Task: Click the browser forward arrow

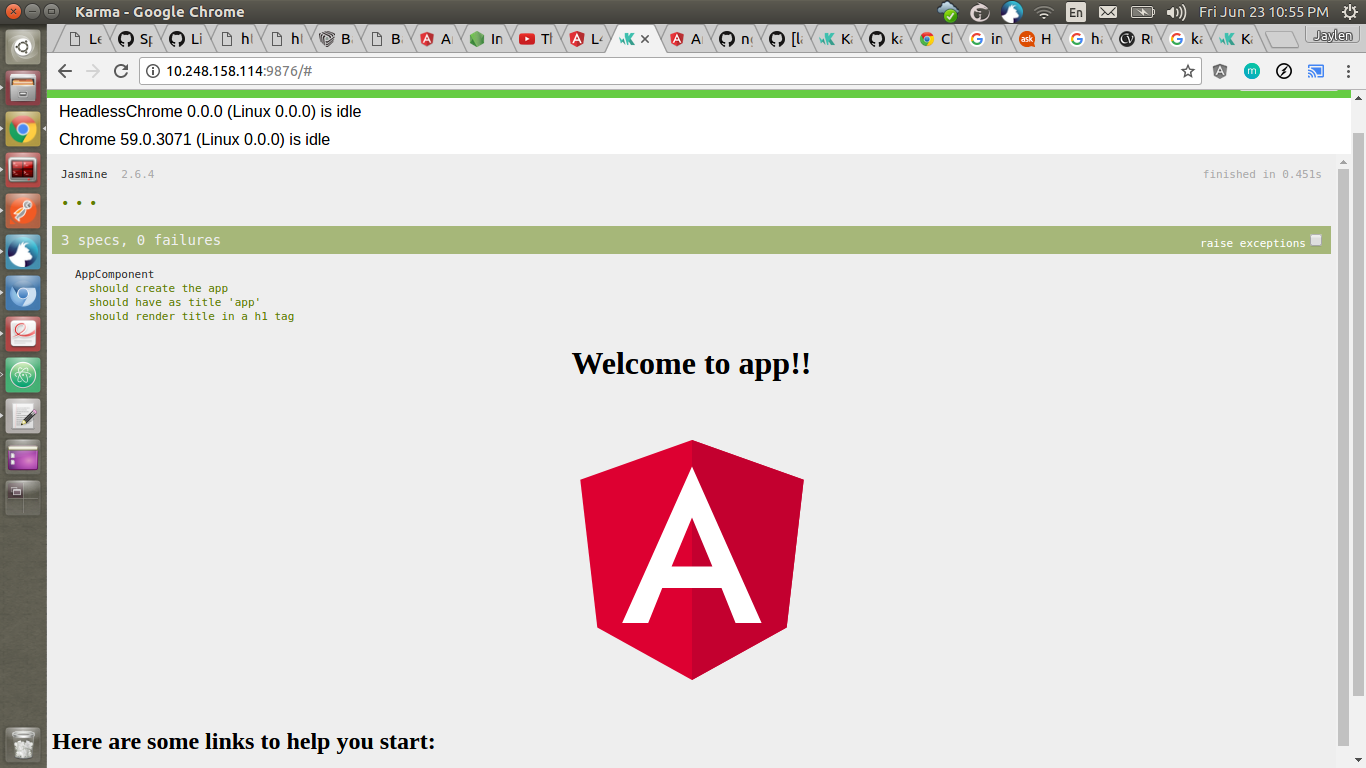Action: coord(93,71)
